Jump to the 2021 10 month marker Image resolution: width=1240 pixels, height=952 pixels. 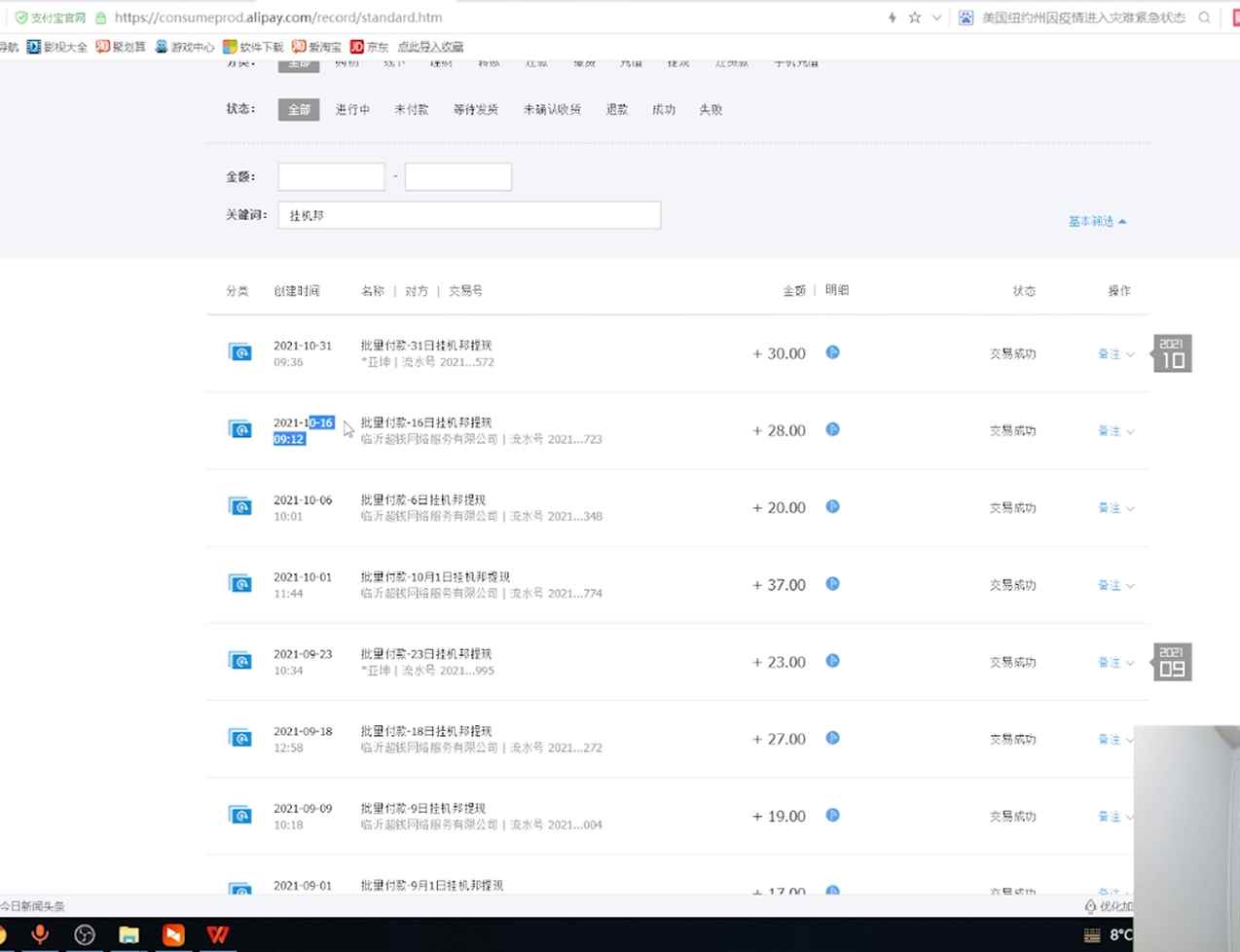tap(1172, 353)
